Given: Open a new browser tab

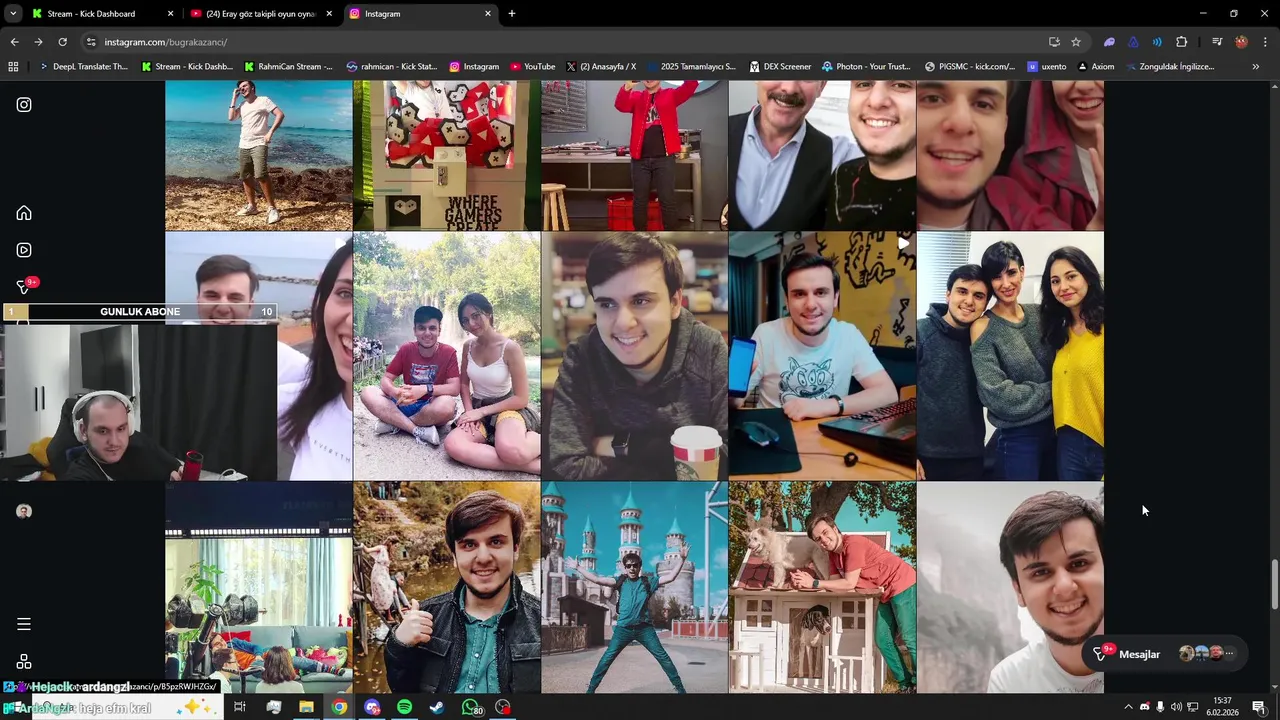Looking at the screenshot, I should tap(512, 14).
